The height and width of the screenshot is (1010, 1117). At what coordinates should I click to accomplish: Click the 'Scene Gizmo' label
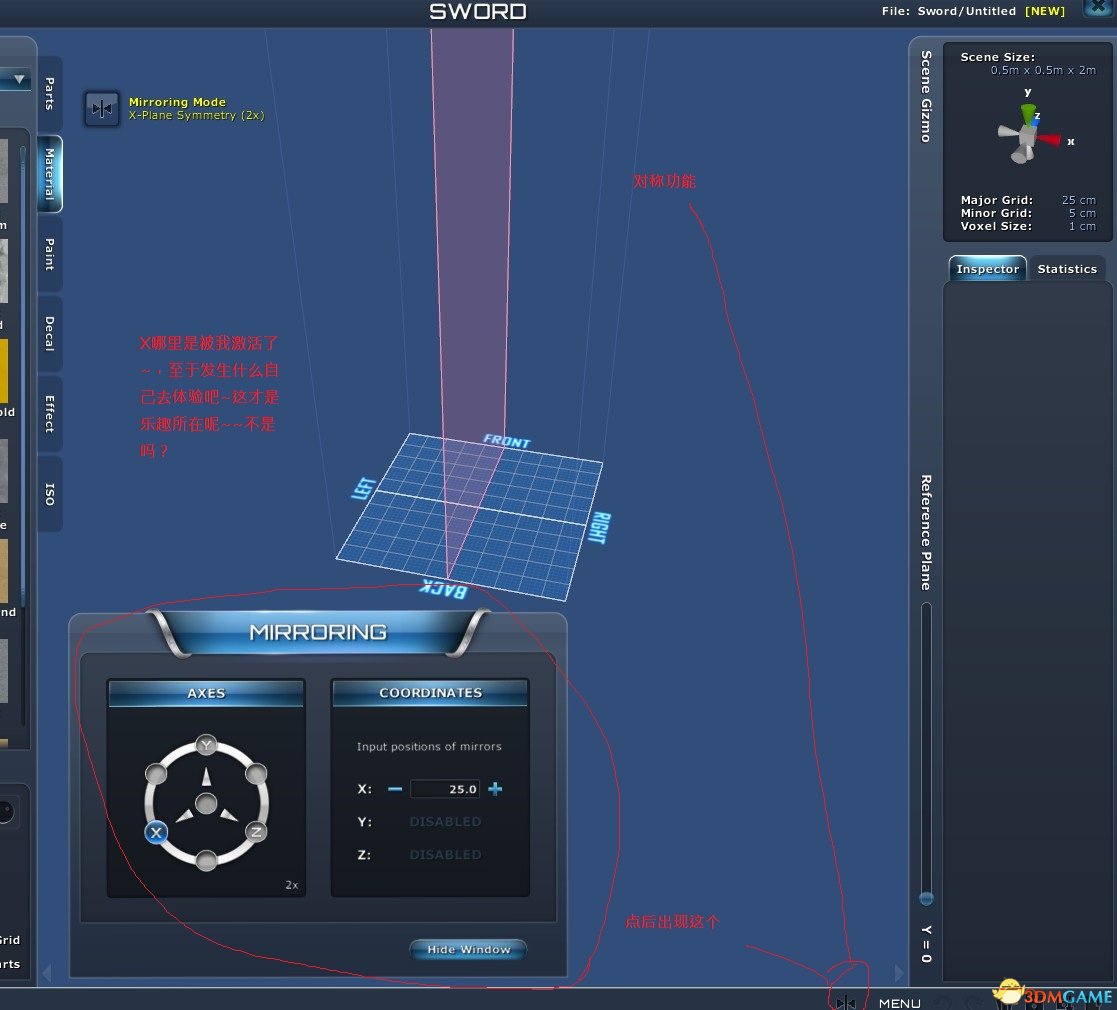(926, 96)
